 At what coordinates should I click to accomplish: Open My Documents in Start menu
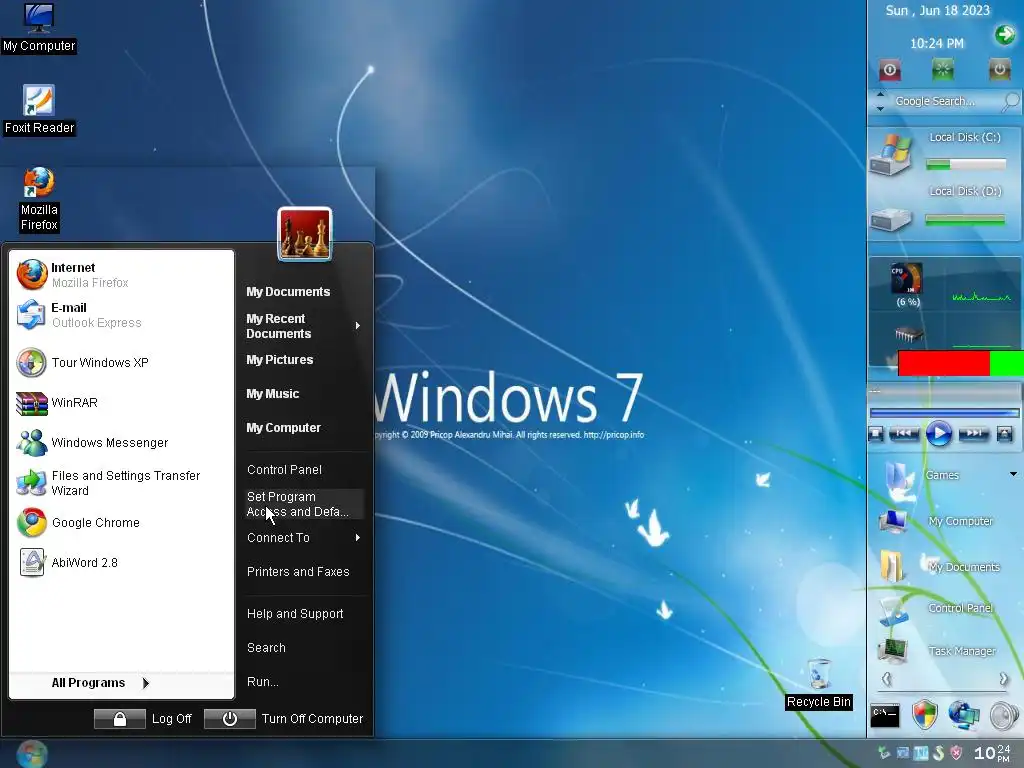(288, 292)
